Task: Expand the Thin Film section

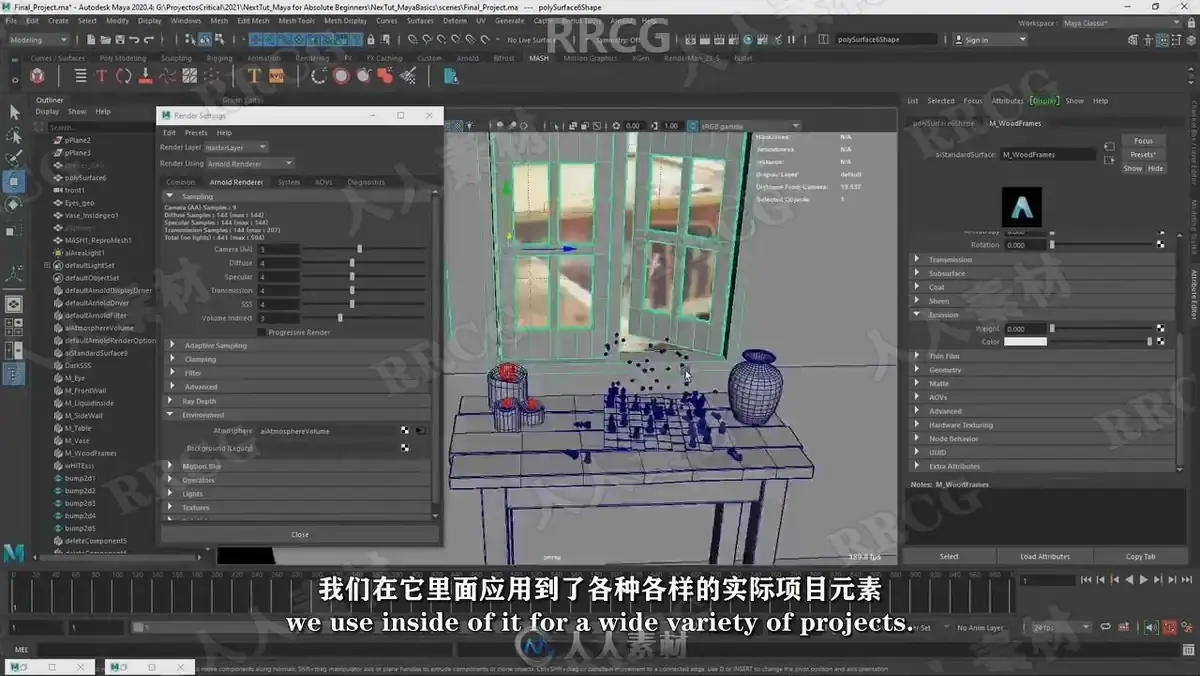Action: click(1042, 356)
